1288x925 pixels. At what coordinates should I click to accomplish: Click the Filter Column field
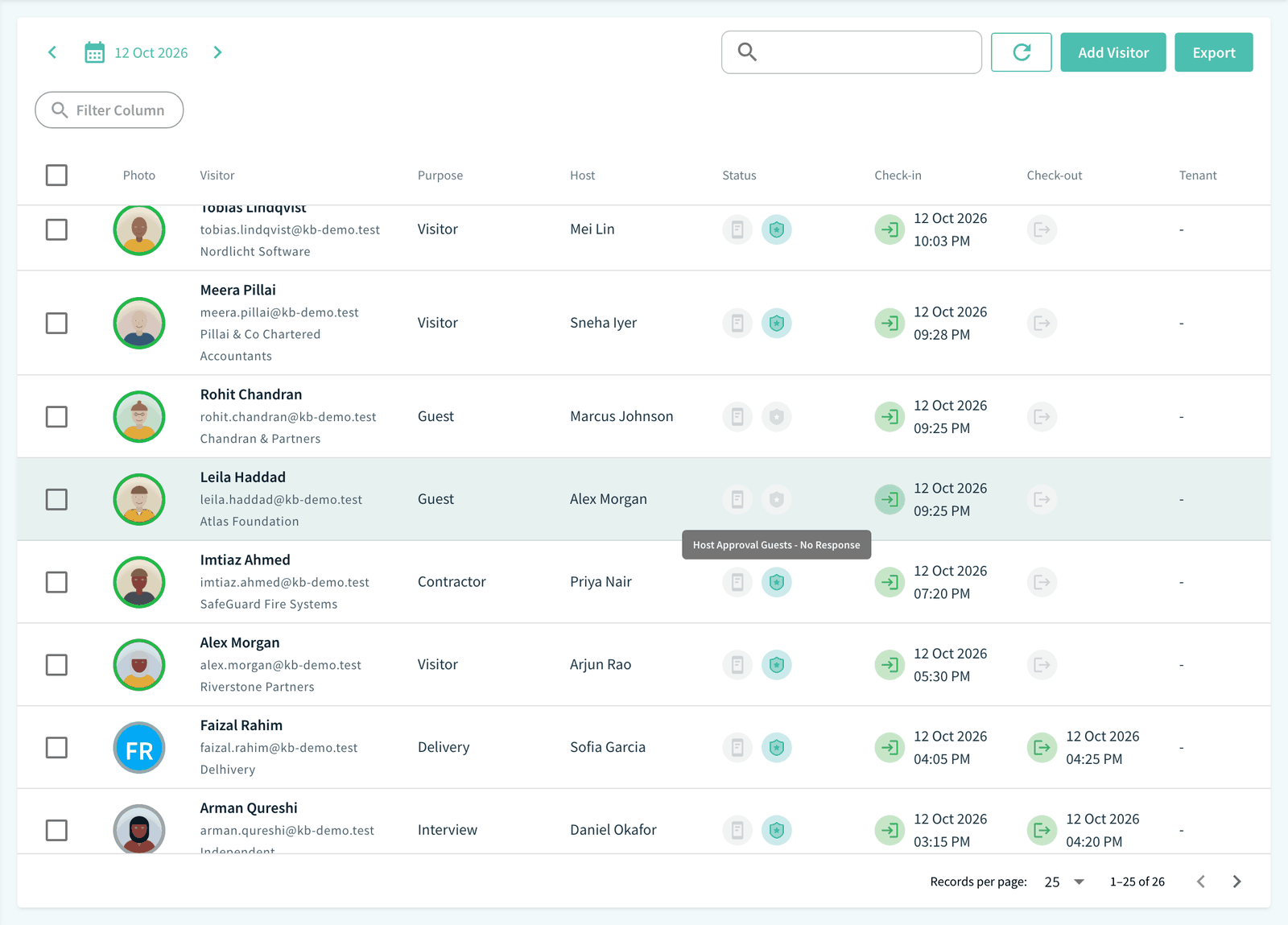click(x=109, y=110)
